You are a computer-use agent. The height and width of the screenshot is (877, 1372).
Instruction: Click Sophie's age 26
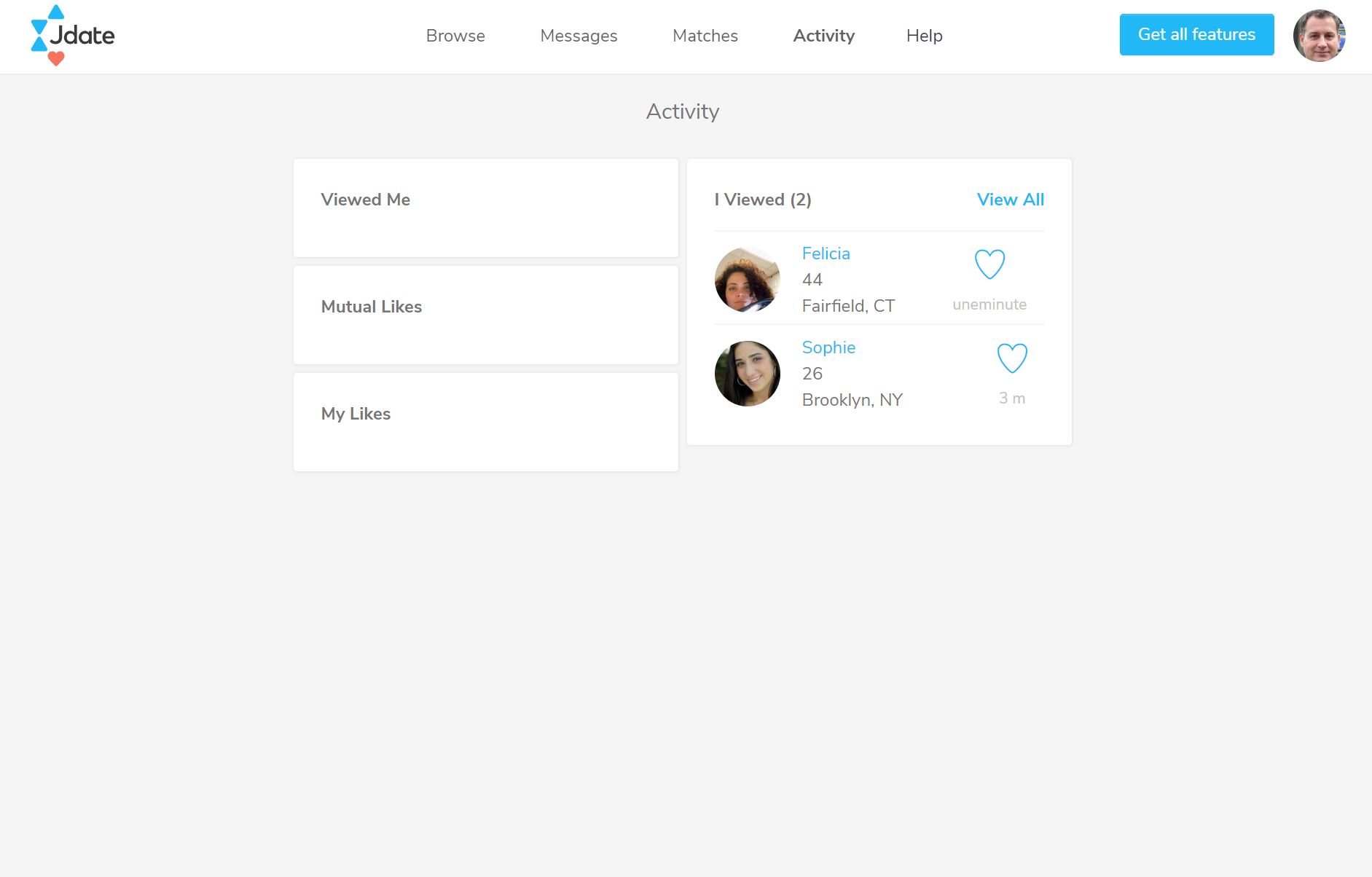[x=812, y=374]
